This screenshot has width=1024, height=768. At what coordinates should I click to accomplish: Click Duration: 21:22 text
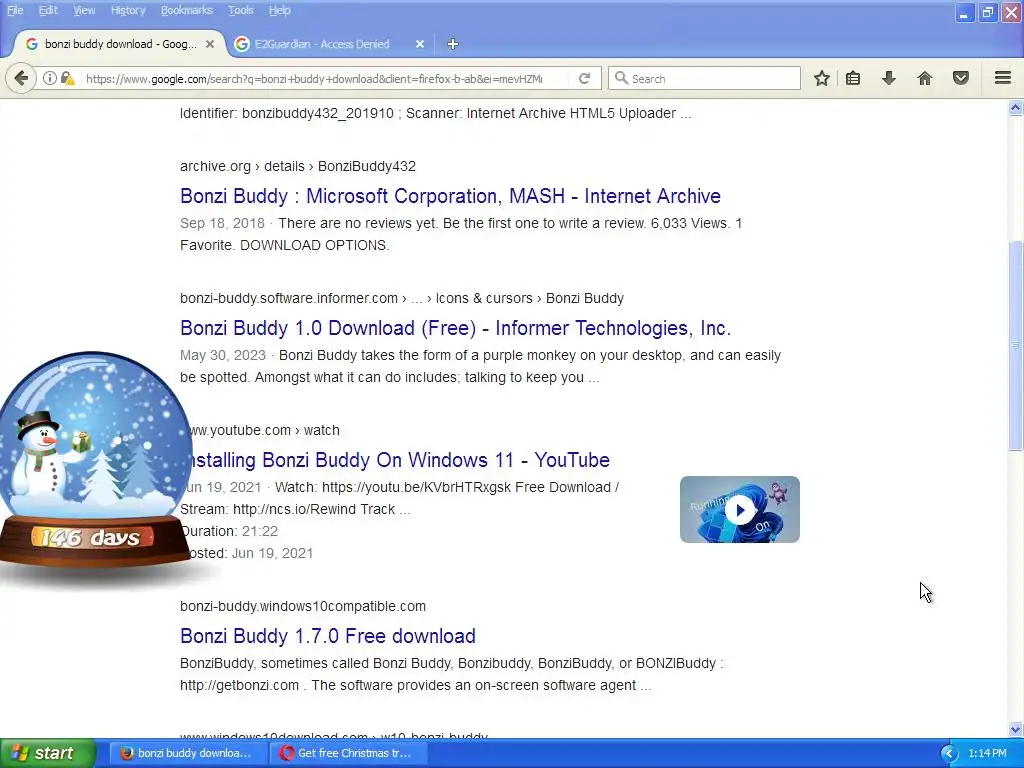coord(229,531)
